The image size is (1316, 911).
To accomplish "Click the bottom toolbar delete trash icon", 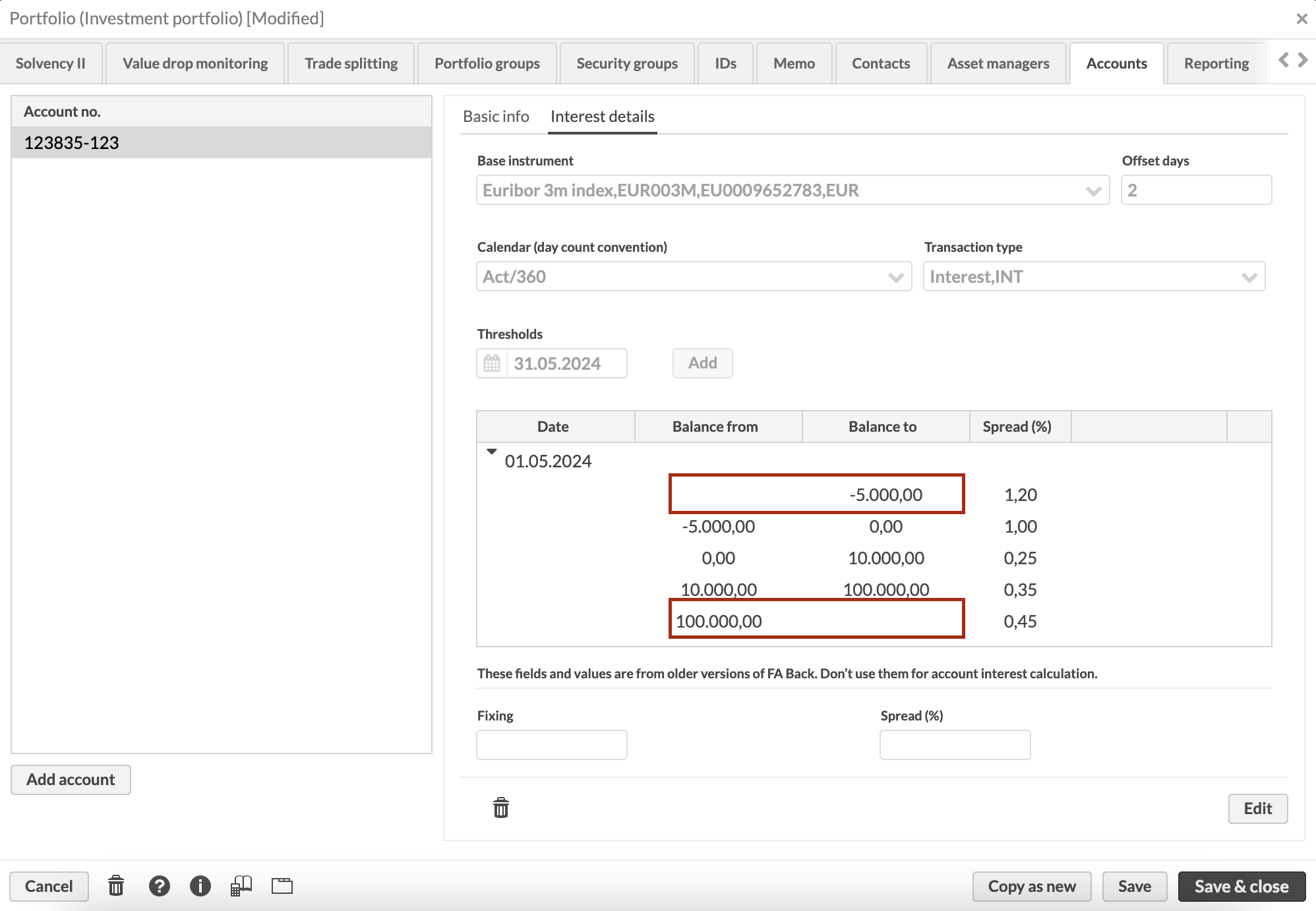I will [116, 886].
